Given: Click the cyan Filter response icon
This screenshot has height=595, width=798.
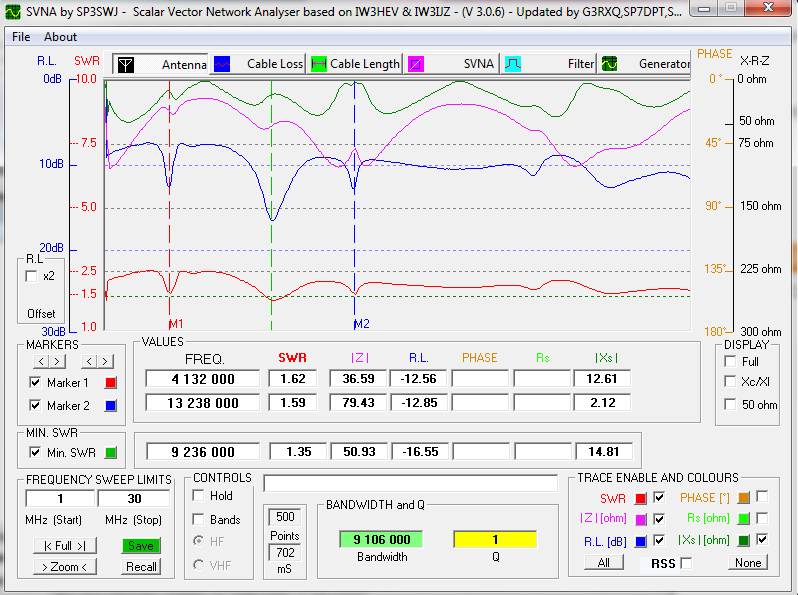Looking at the screenshot, I should [x=512, y=64].
